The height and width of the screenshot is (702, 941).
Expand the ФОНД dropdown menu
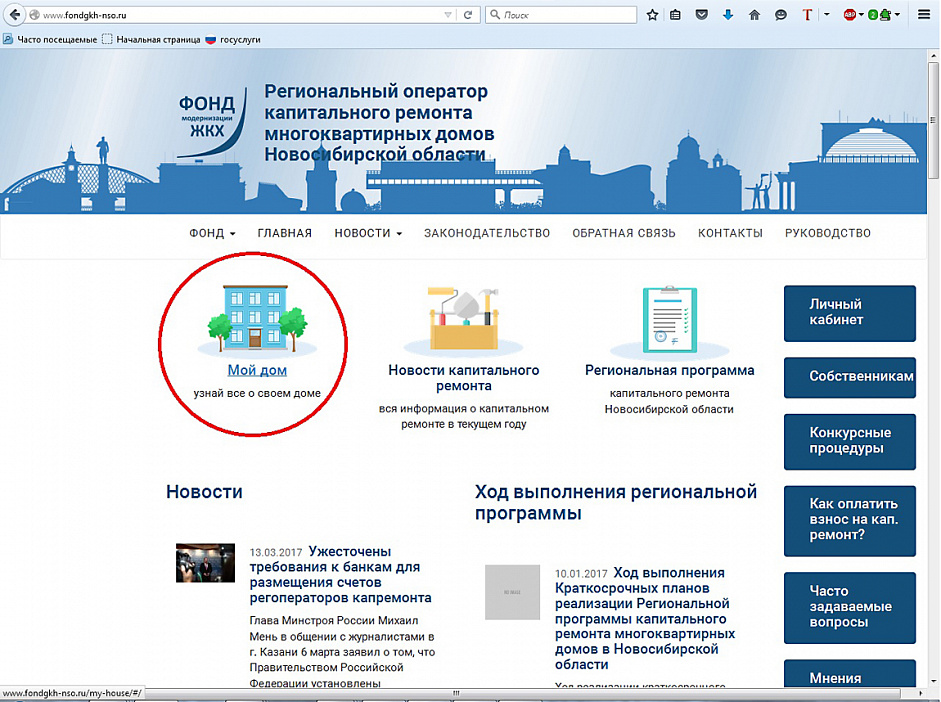coord(212,233)
